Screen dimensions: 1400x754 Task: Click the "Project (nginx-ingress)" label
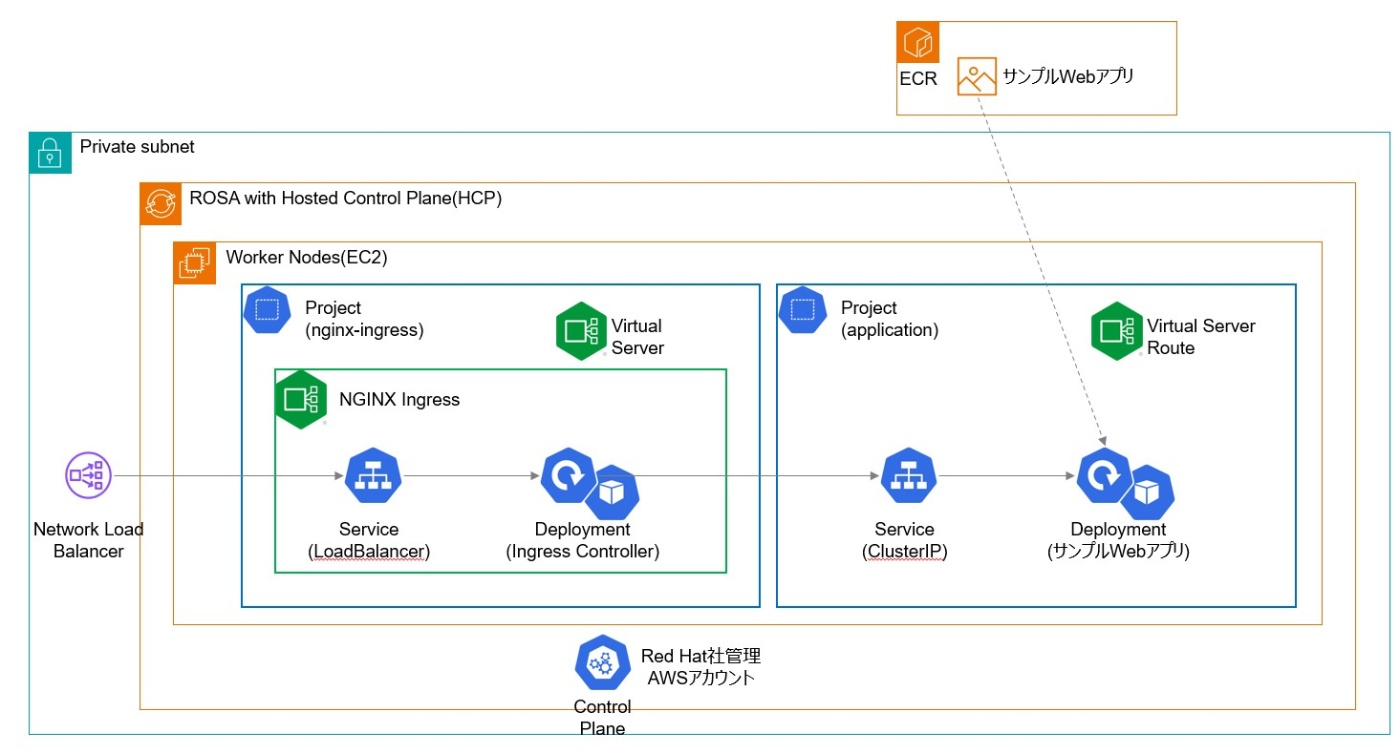(364, 319)
